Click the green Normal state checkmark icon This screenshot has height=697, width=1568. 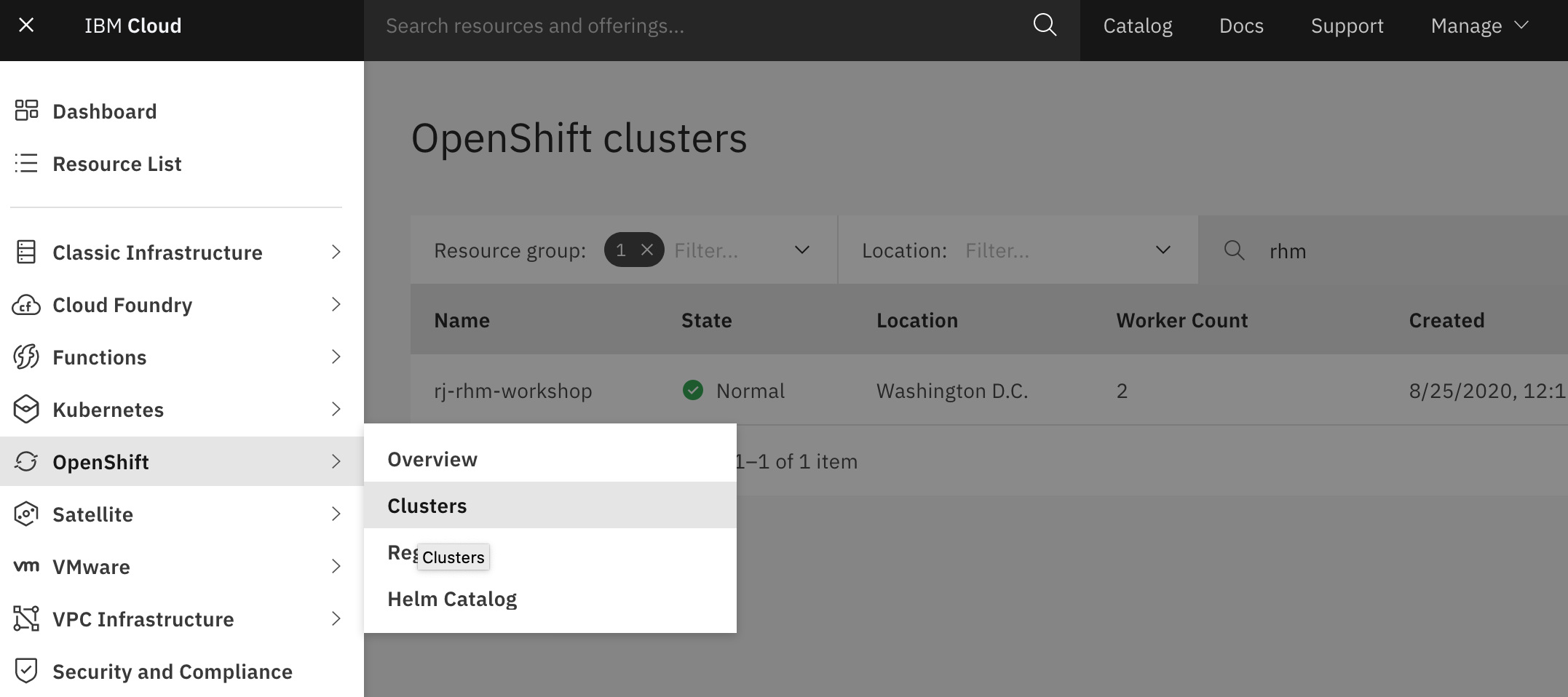[x=693, y=390]
